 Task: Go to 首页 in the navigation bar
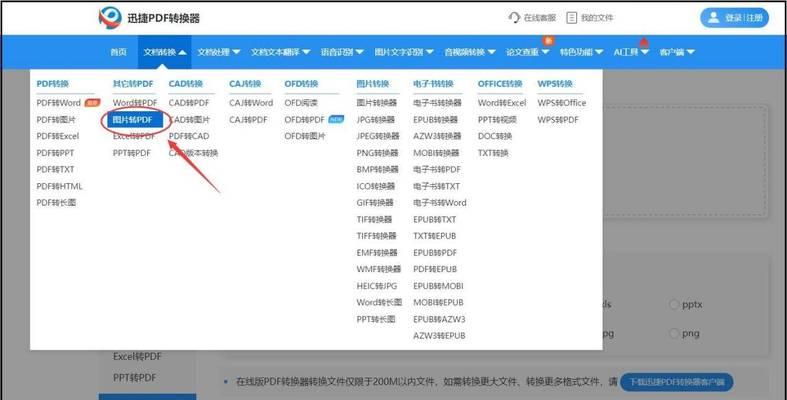coord(118,52)
